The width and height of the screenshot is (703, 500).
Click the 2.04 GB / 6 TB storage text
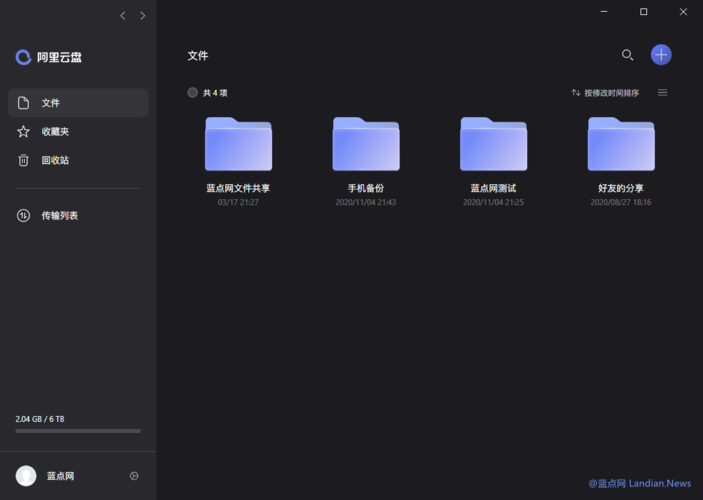point(40,419)
